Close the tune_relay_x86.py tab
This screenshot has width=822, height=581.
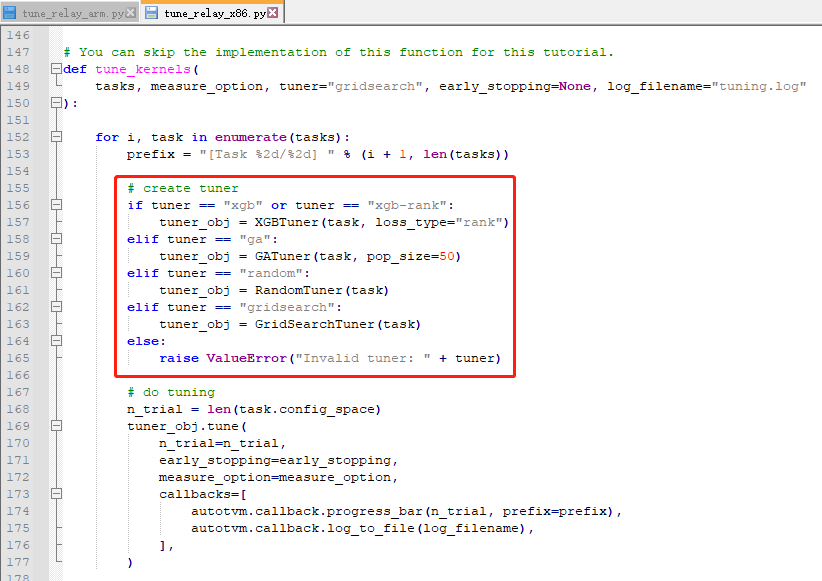[x=273, y=13]
